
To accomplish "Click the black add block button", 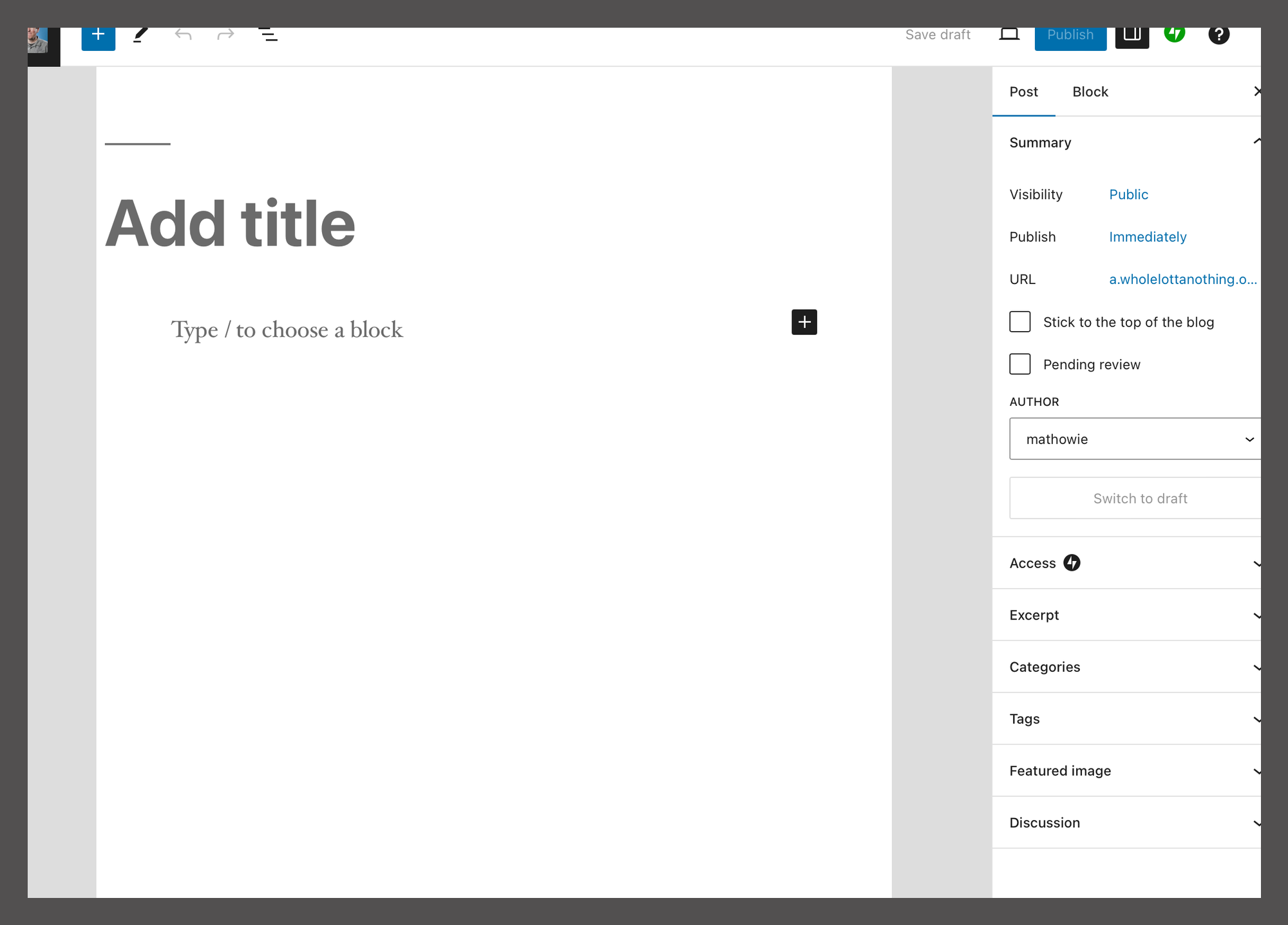I will 804,322.
